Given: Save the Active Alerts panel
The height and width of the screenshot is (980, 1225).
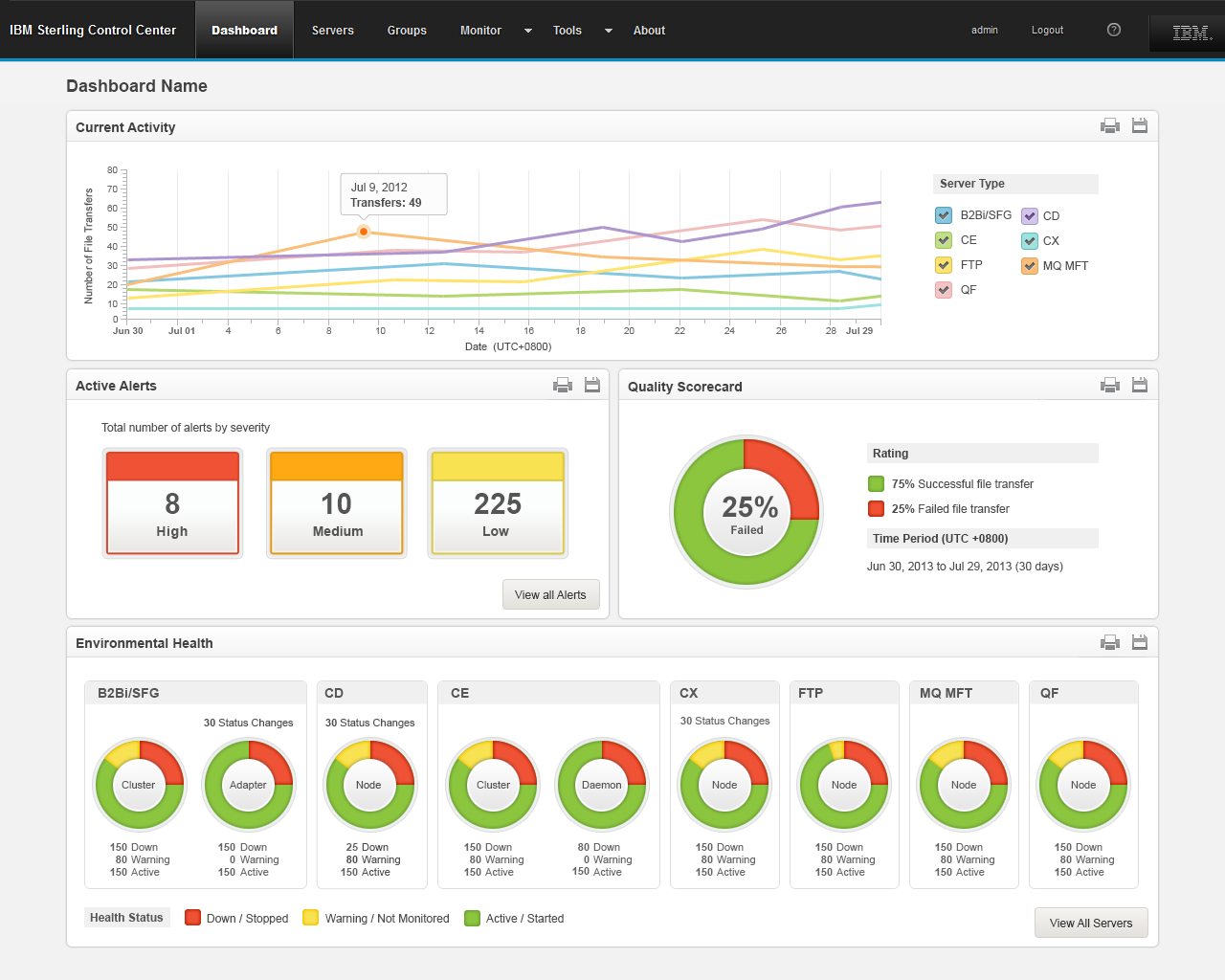Looking at the screenshot, I should point(592,385).
